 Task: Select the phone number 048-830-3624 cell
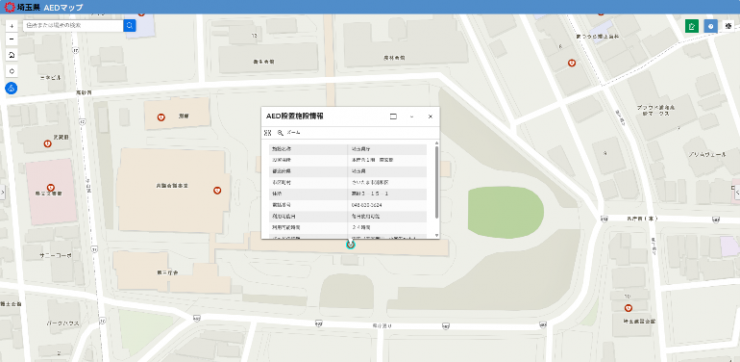tap(387, 205)
